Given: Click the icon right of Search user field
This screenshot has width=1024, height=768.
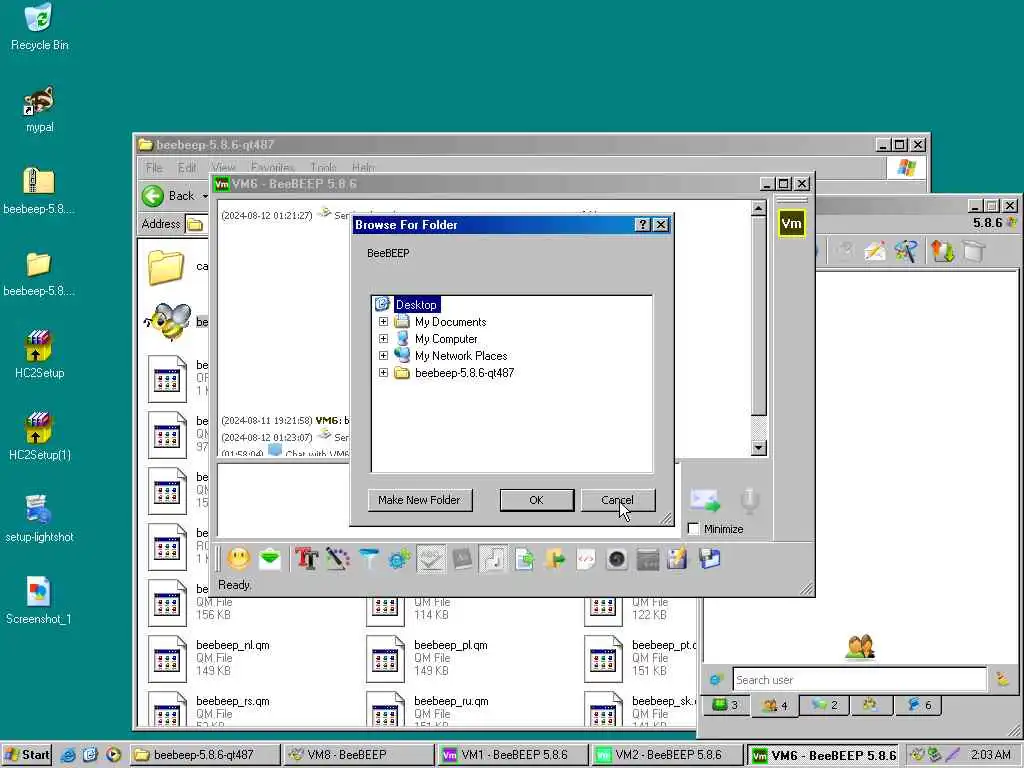Looking at the screenshot, I should click(1002, 679).
